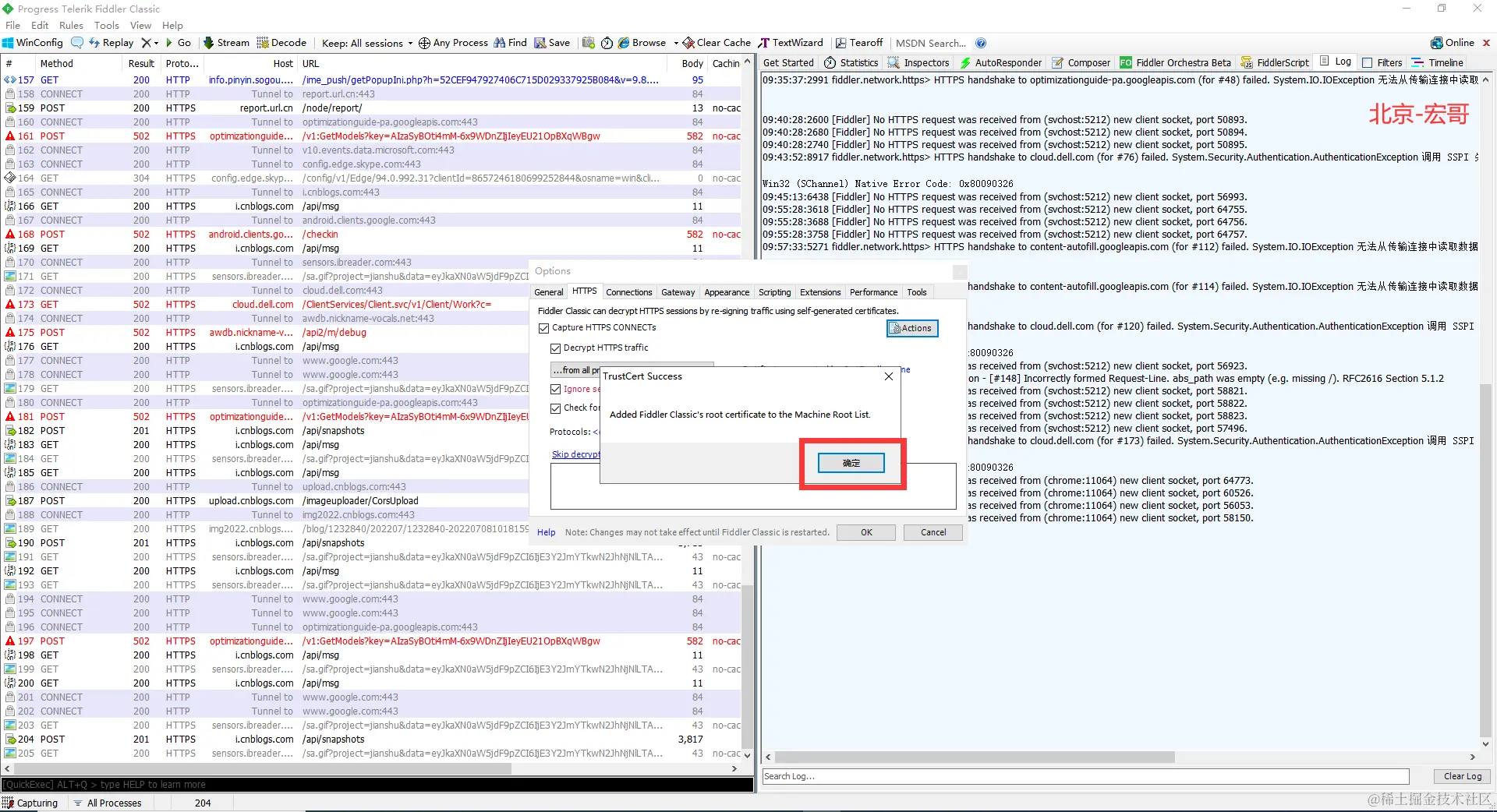Toggle the Check for certificate revocation checkbox

(556, 408)
